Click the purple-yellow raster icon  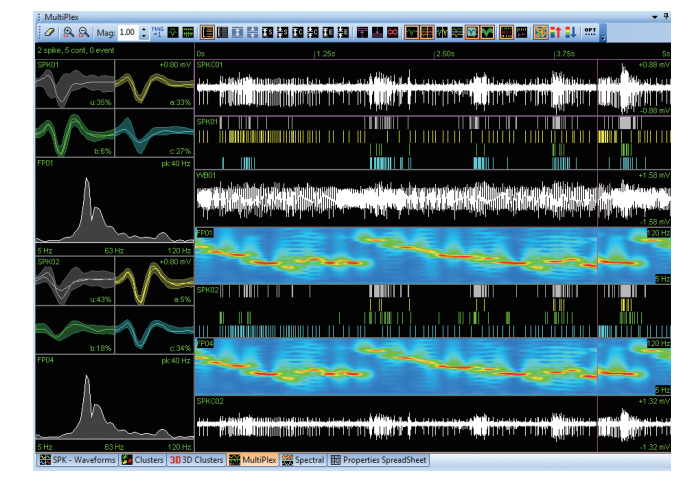click(x=521, y=32)
